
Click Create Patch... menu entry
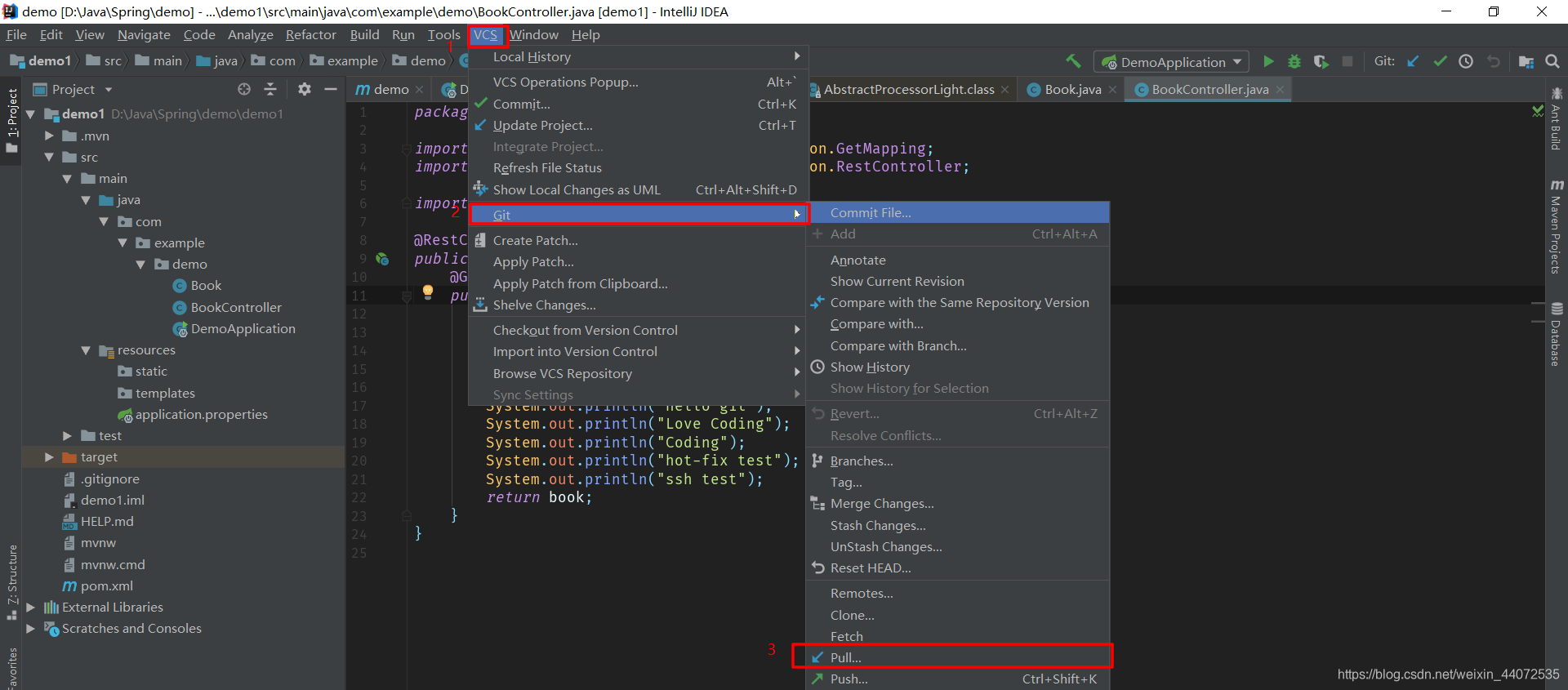[x=638, y=240]
